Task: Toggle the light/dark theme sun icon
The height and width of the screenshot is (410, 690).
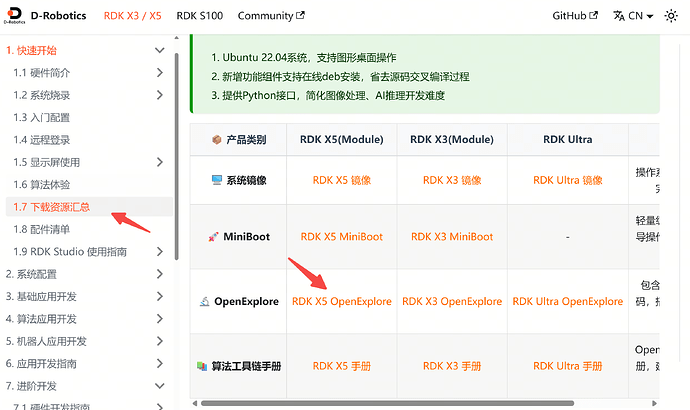Action: click(x=671, y=16)
